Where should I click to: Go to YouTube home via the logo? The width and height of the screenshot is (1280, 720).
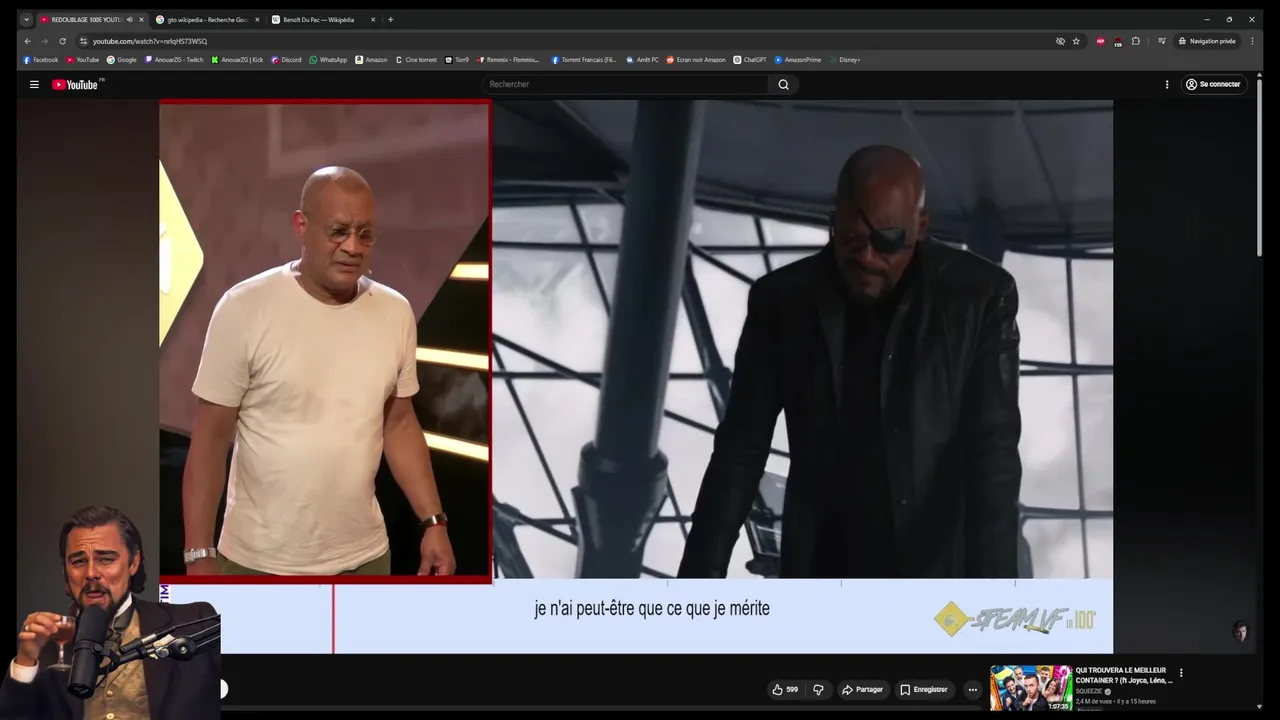pos(77,85)
